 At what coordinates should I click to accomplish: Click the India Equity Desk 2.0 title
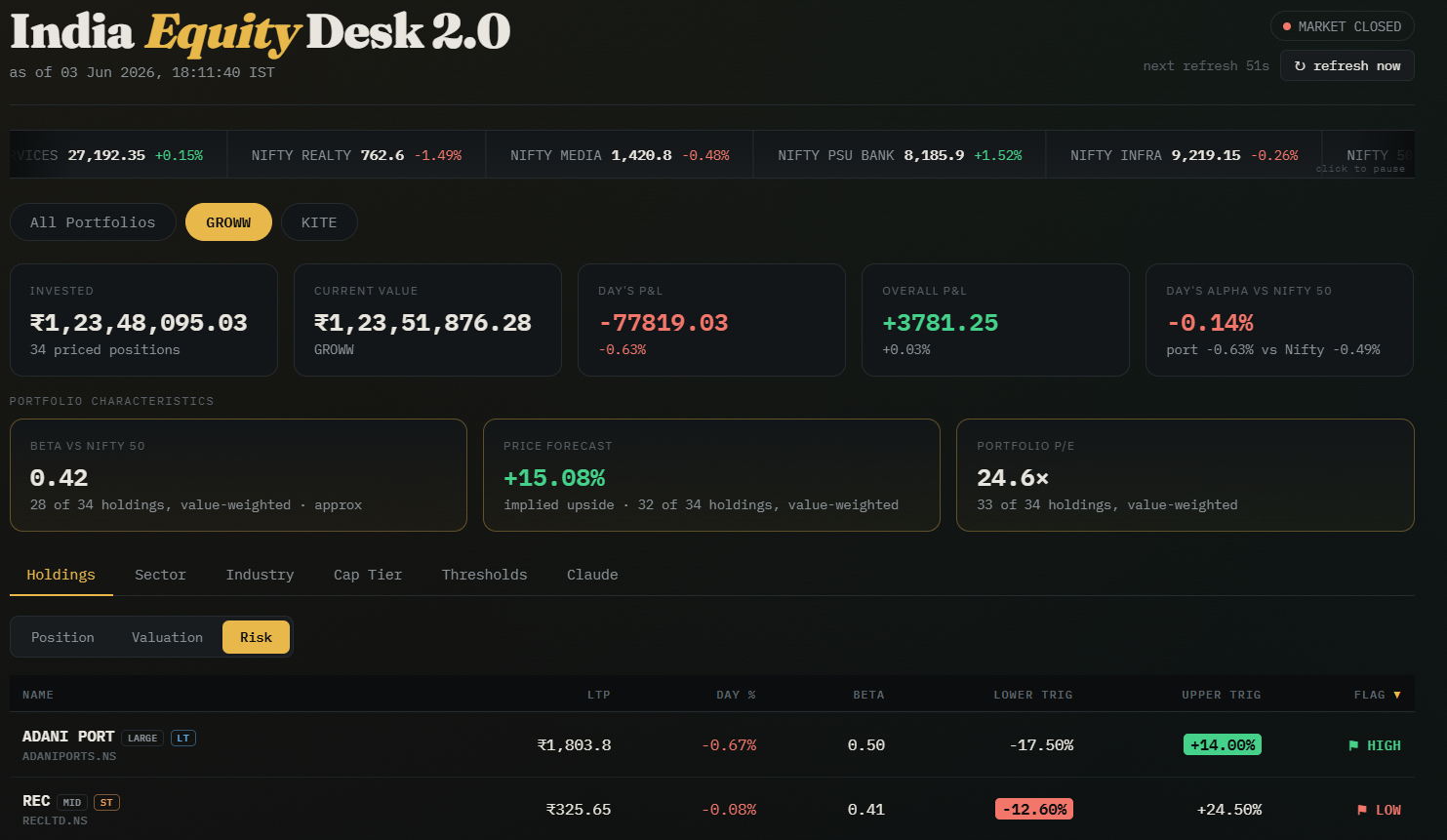coord(261,32)
